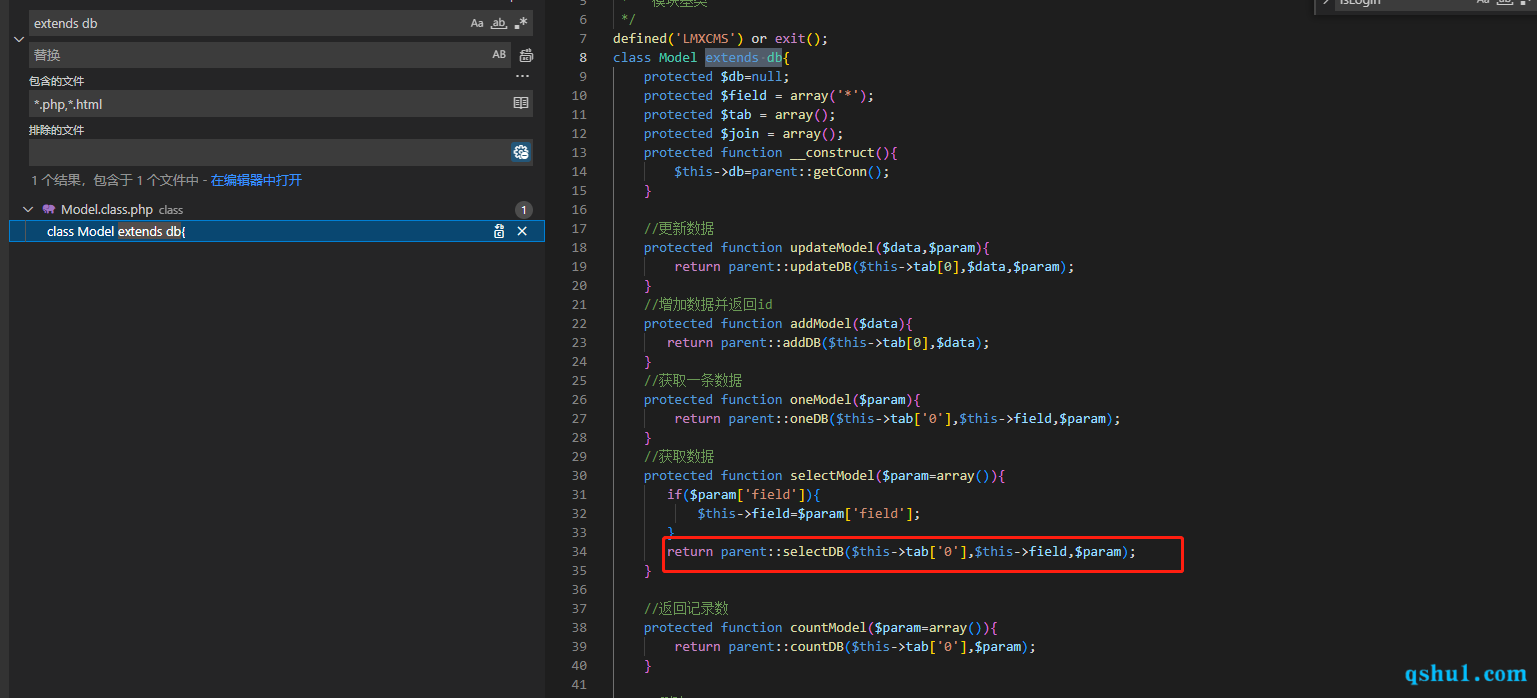Click code line defined('LMXCMS') or exit();

click(721, 39)
